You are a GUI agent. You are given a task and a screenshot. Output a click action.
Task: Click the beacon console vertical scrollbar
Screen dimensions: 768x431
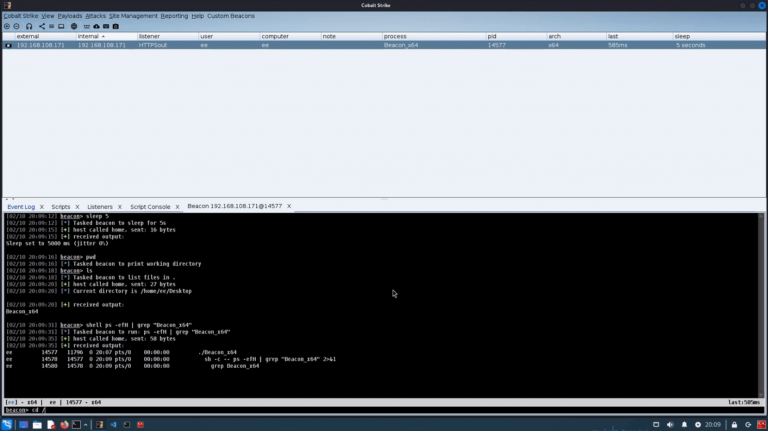[x=761, y=305]
